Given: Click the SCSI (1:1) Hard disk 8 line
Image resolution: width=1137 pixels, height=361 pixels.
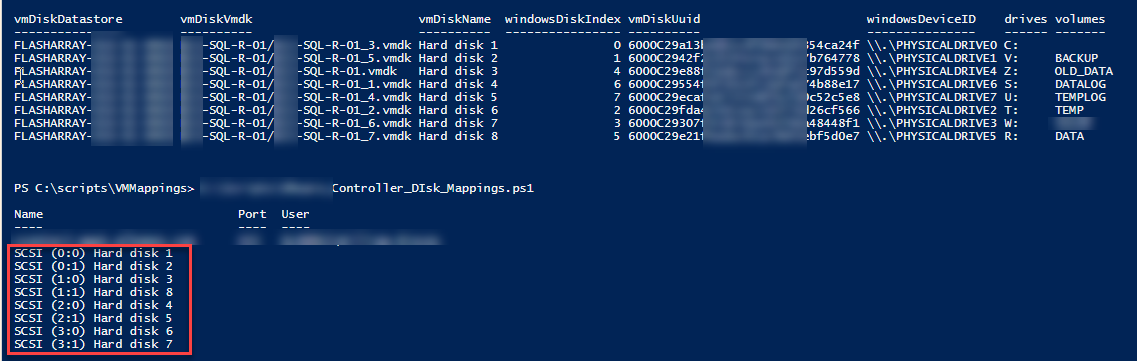Looking at the screenshot, I should 94,292.
